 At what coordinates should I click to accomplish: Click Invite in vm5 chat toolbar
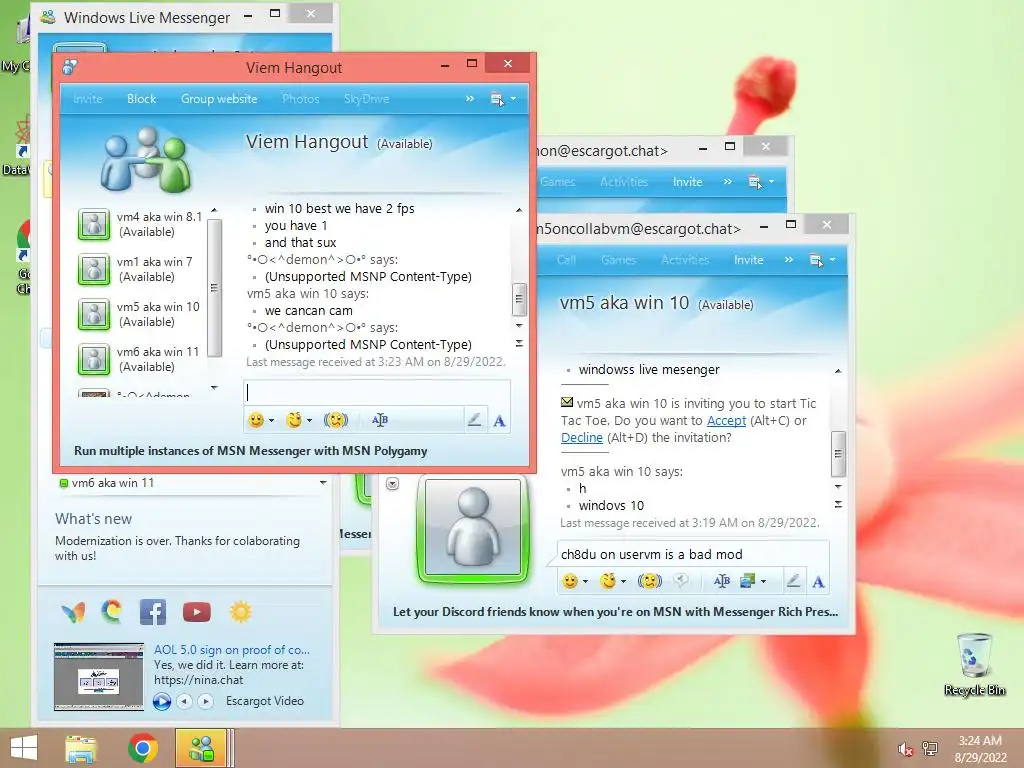[748, 260]
